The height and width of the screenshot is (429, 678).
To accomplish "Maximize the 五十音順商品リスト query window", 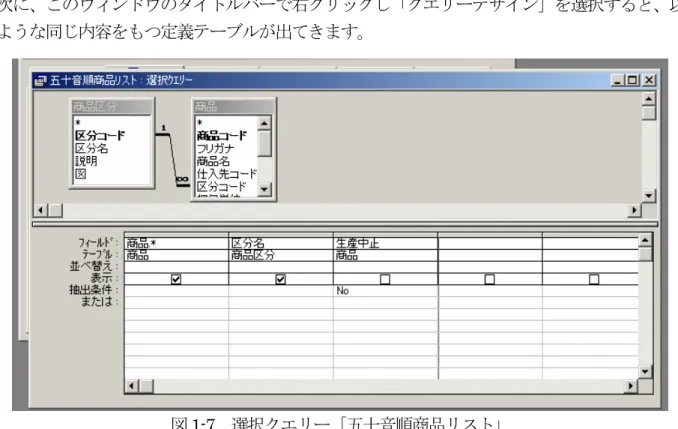I will 633,80.
